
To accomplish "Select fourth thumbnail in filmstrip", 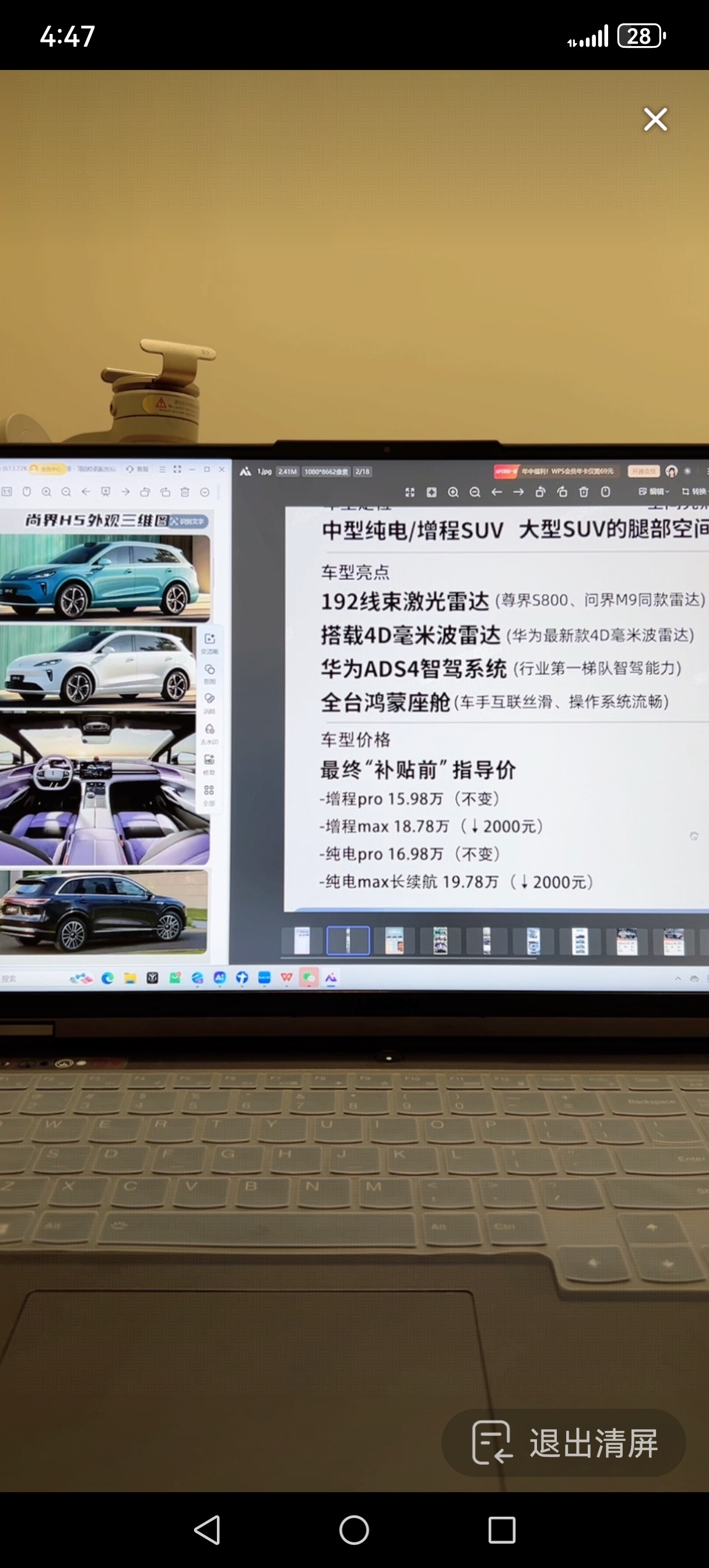I will pos(440,940).
